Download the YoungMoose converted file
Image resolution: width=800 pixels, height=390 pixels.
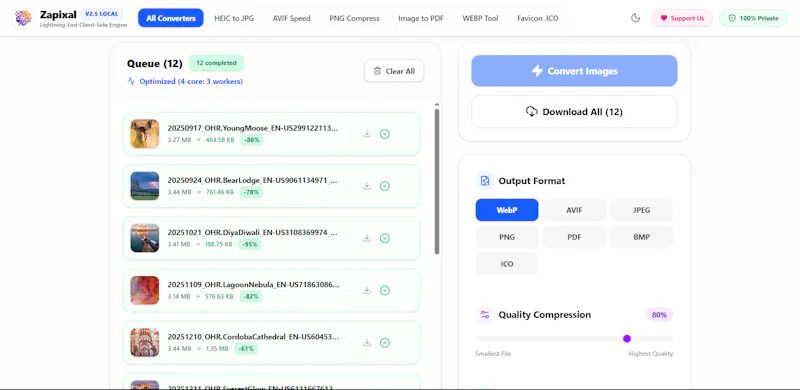(x=366, y=134)
